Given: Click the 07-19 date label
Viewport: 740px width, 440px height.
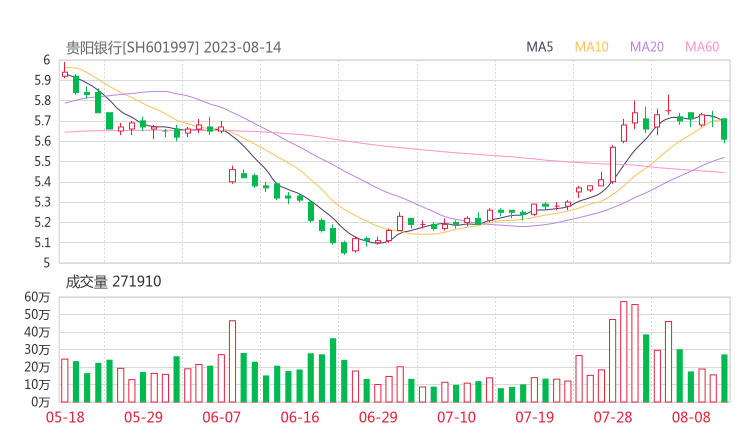Looking at the screenshot, I should 535,417.
